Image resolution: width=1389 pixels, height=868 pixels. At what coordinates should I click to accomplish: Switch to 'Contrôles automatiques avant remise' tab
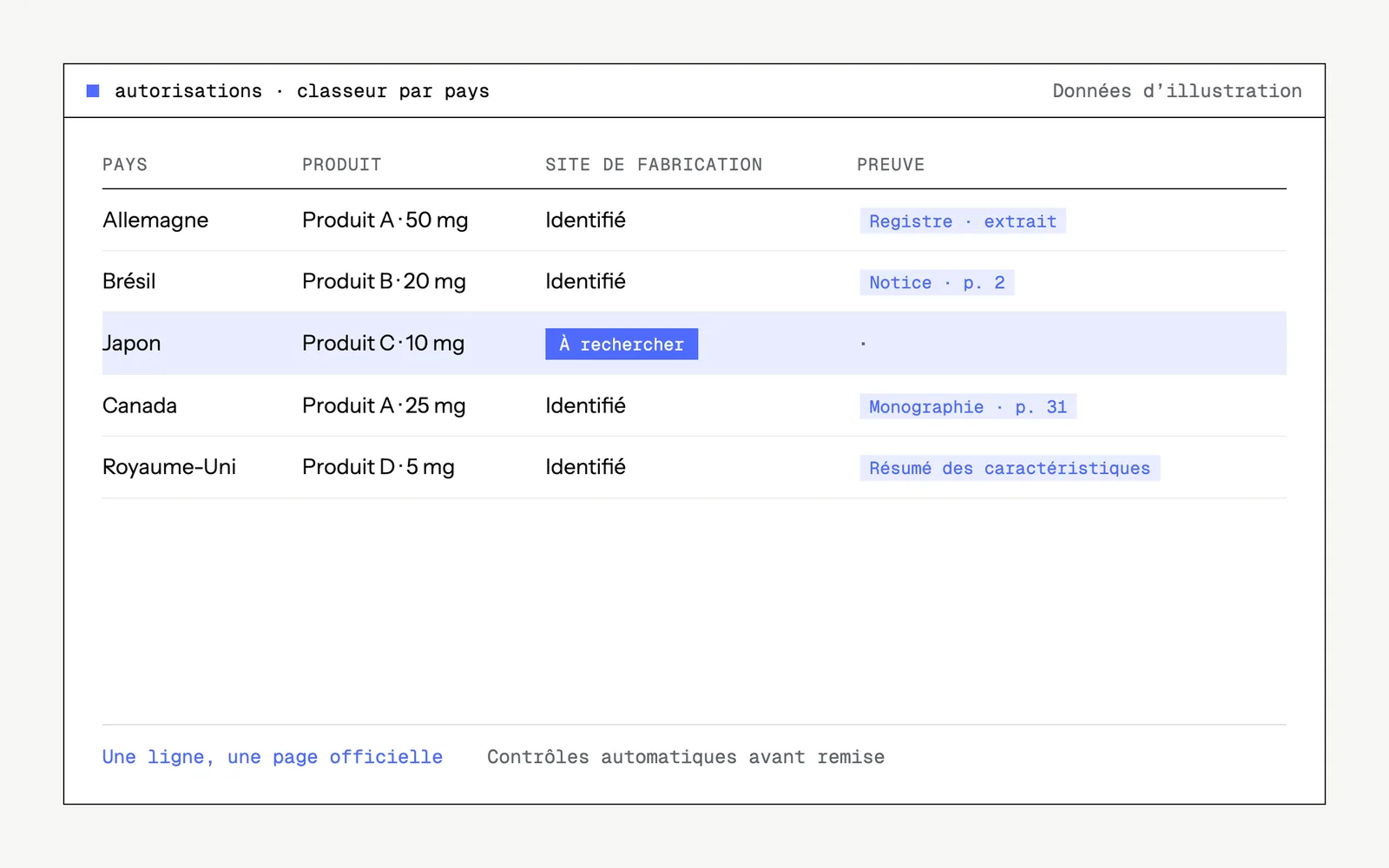click(686, 757)
